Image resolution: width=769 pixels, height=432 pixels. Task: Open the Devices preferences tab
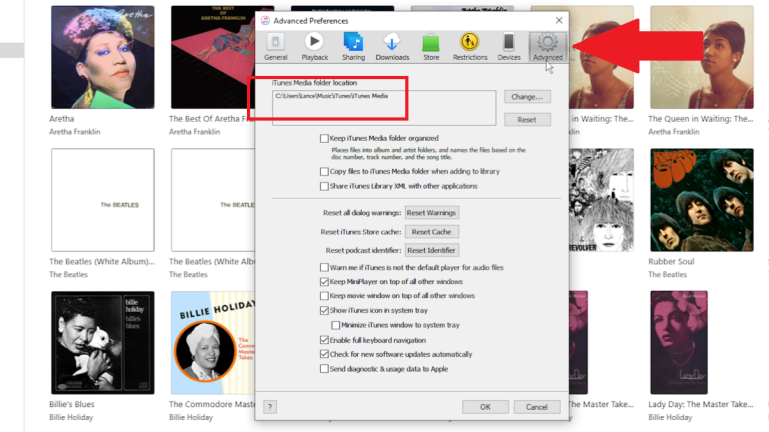click(509, 47)
